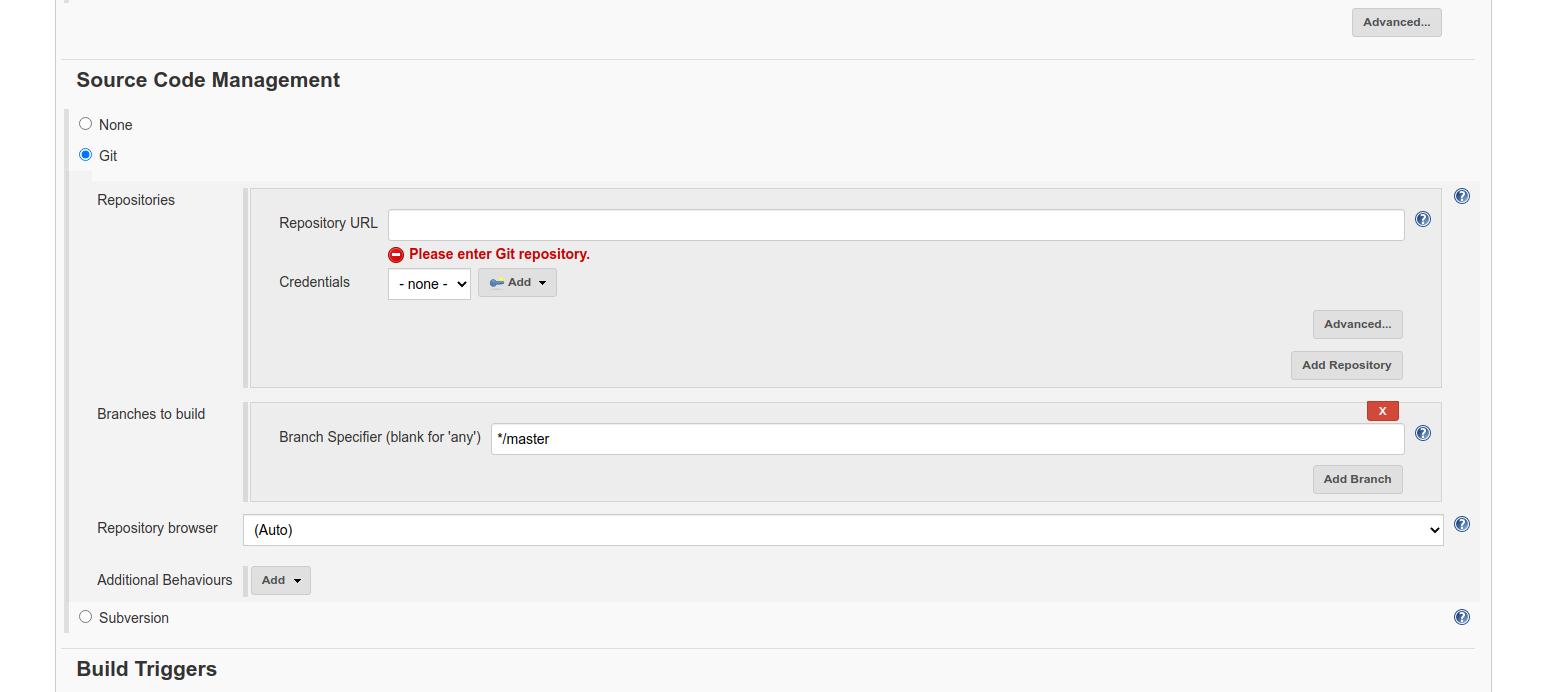The height and width of the screenshot is (692, 1546).
Task: Select the Git radio button
Action: [86, 155]
